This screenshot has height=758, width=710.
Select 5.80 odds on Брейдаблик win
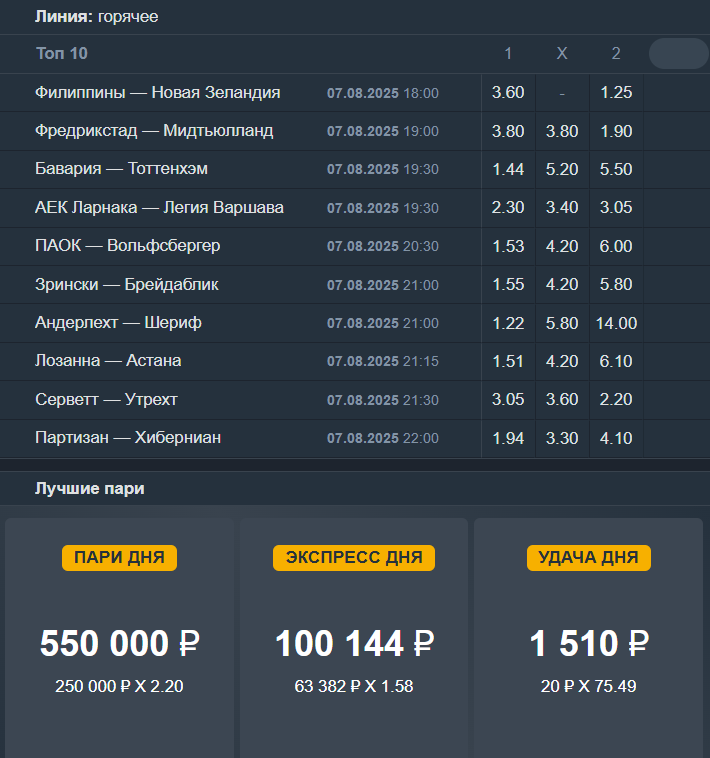click(x=616, y=284)
